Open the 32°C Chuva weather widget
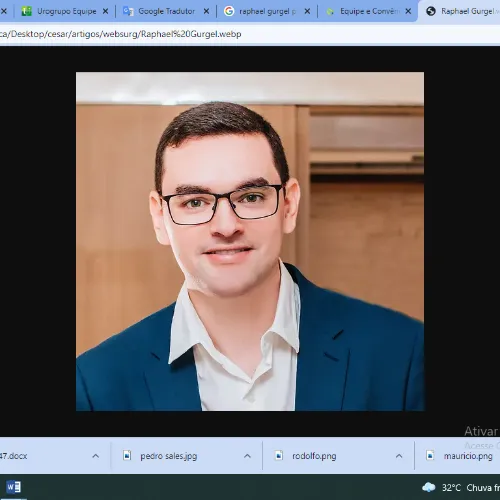500x500 pixels. 461,488
